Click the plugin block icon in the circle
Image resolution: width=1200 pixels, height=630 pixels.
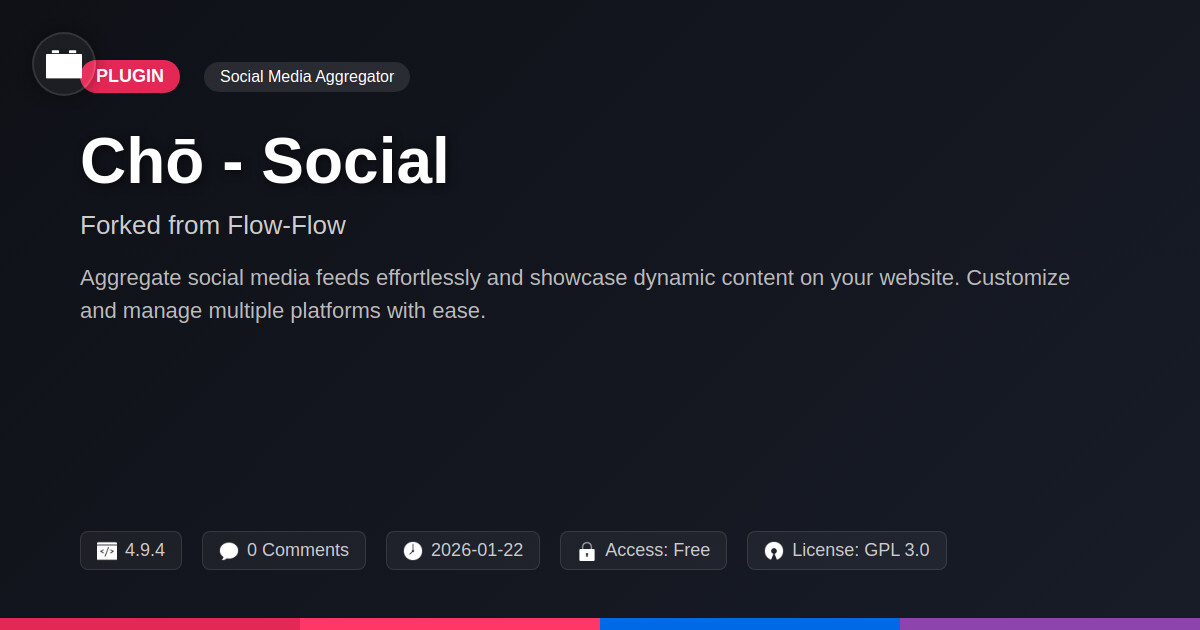(64, 64)
